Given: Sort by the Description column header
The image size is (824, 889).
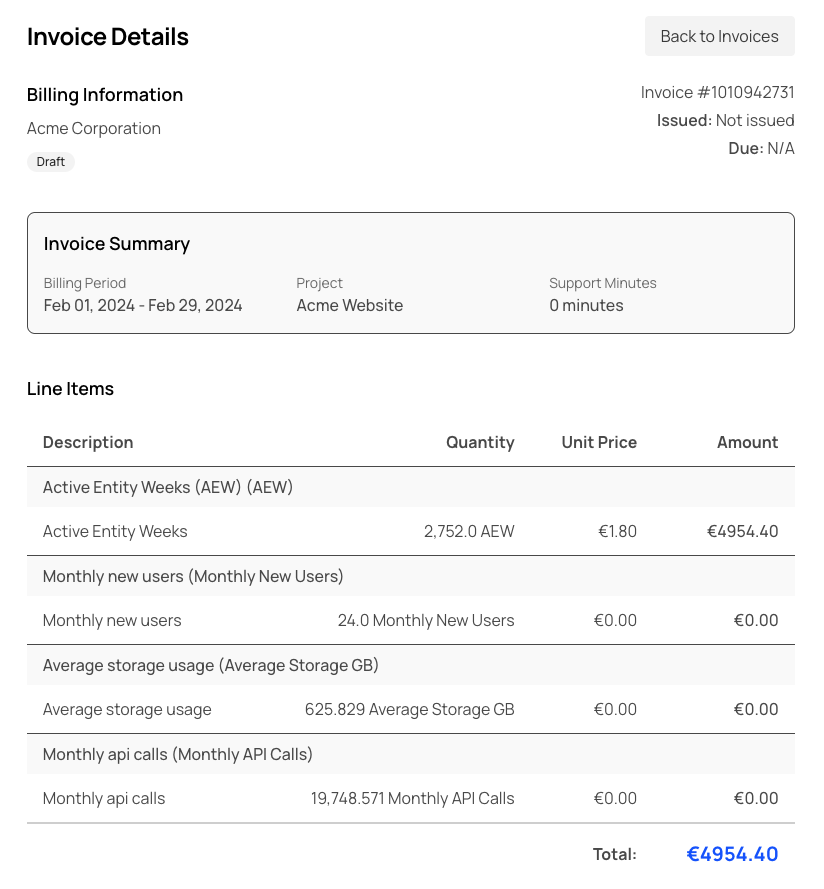Looking at the screenshot, I should pyautogui.click(x=88, y=442).
